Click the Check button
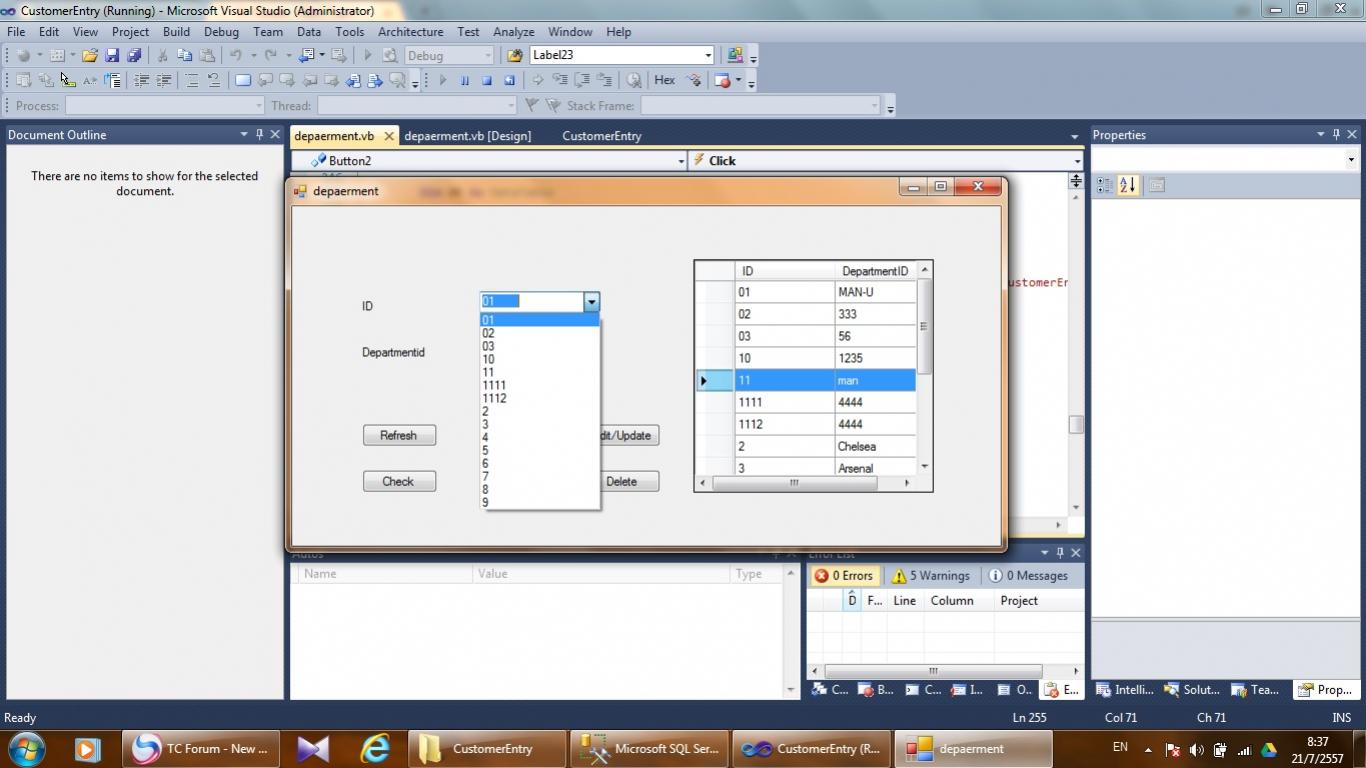This screenshot has height=768, width=1366. pos(398,482)
